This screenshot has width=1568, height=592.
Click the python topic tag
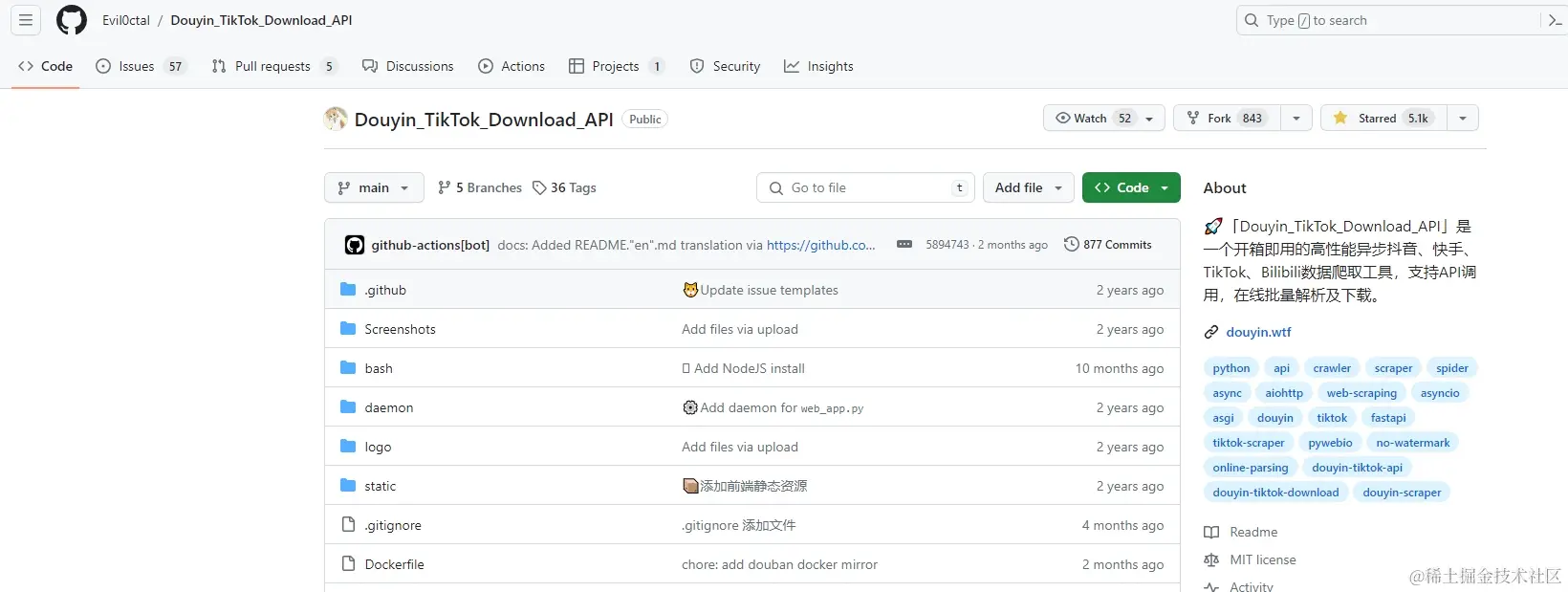[1231, 368]
